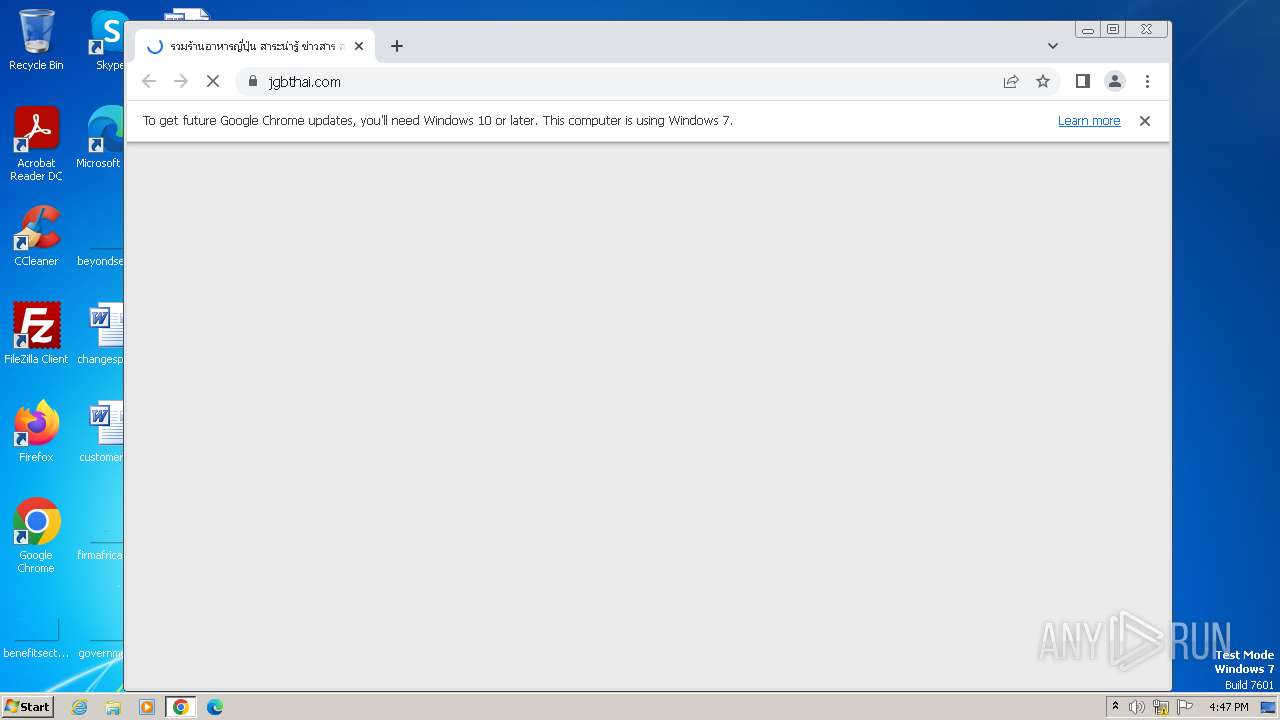Open network status tray icon
The width and height of the screenshot is (1280, 720).
(x=1161, y=707)
